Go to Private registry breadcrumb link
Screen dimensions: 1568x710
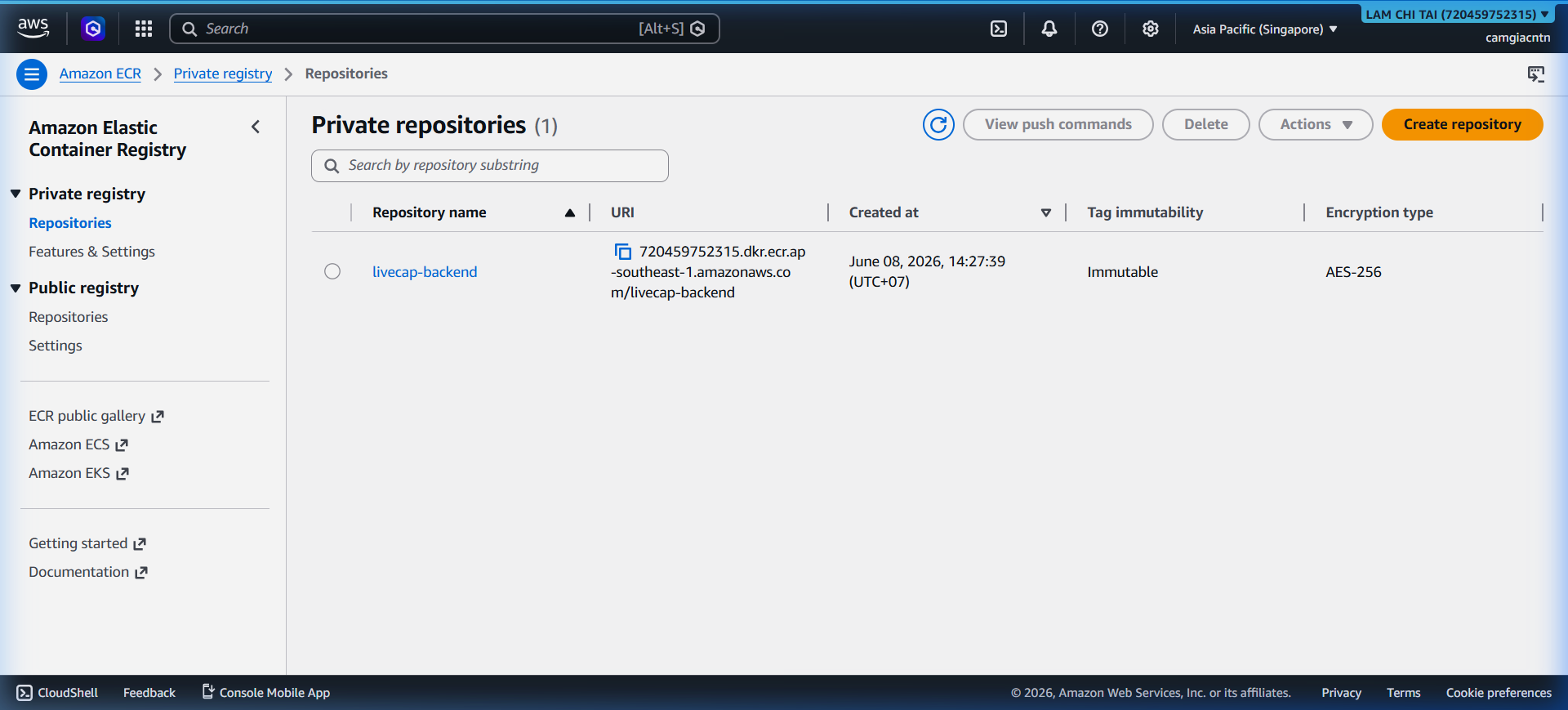click(223, 74)
